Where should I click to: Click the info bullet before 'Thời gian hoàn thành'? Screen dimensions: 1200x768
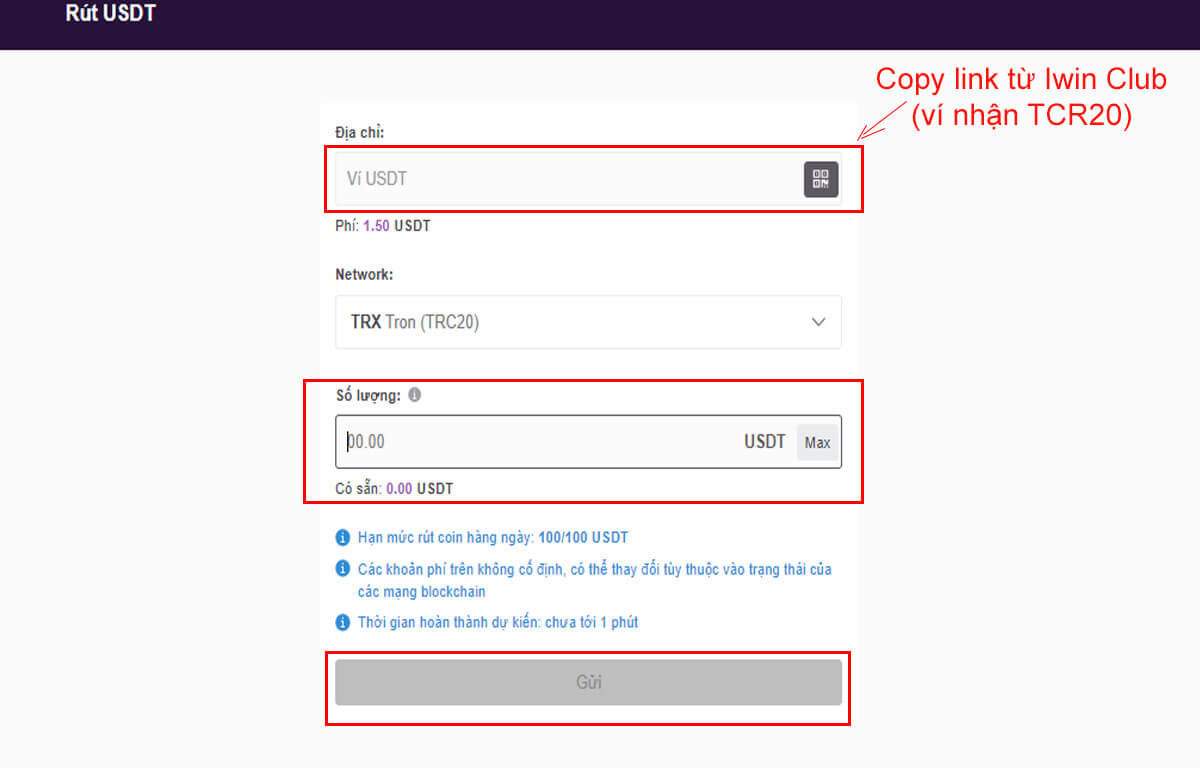[x=341, y=622]
